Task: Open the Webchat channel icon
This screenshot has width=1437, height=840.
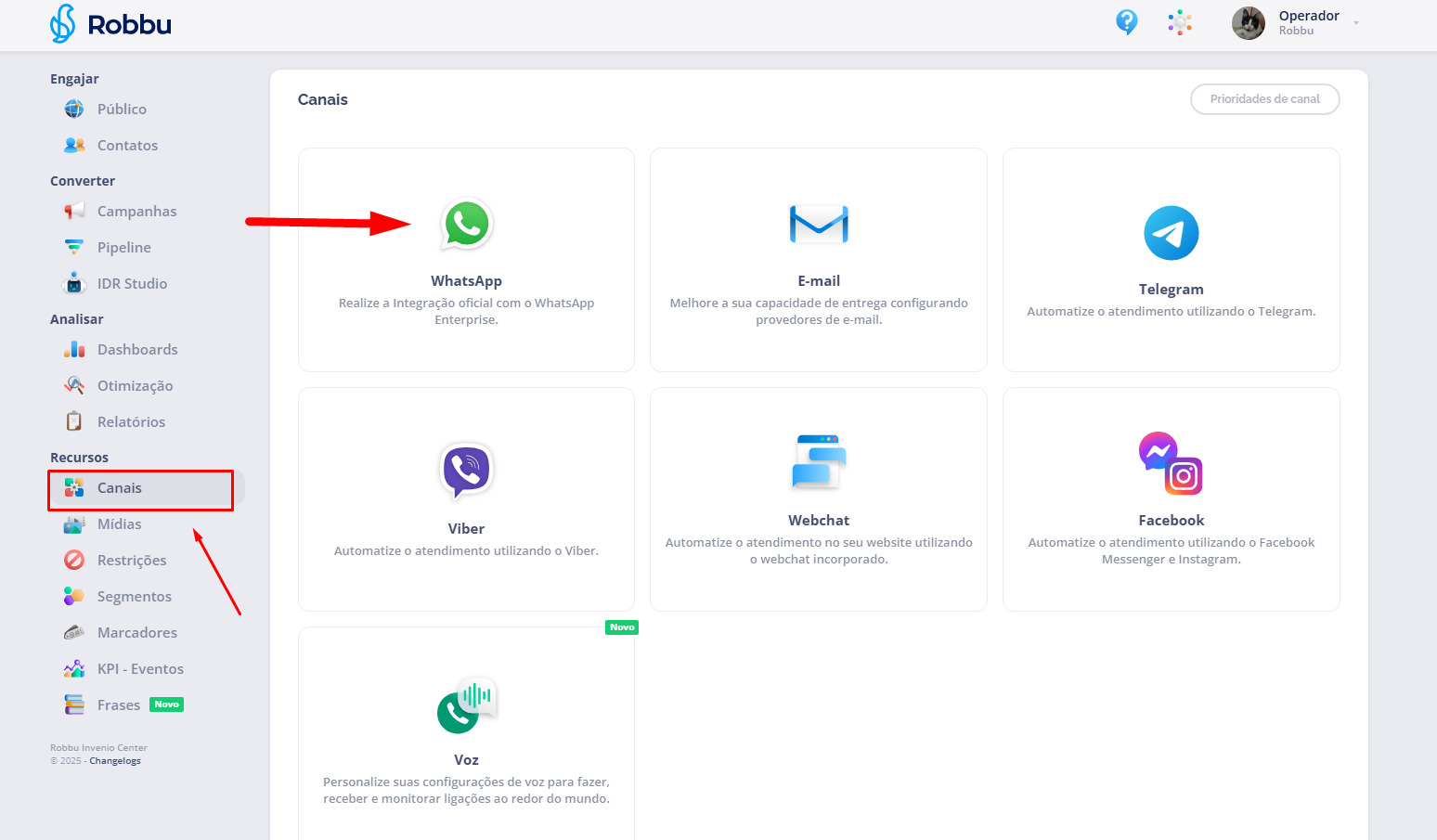Action: pyautogui.click(x=818, y=461)
